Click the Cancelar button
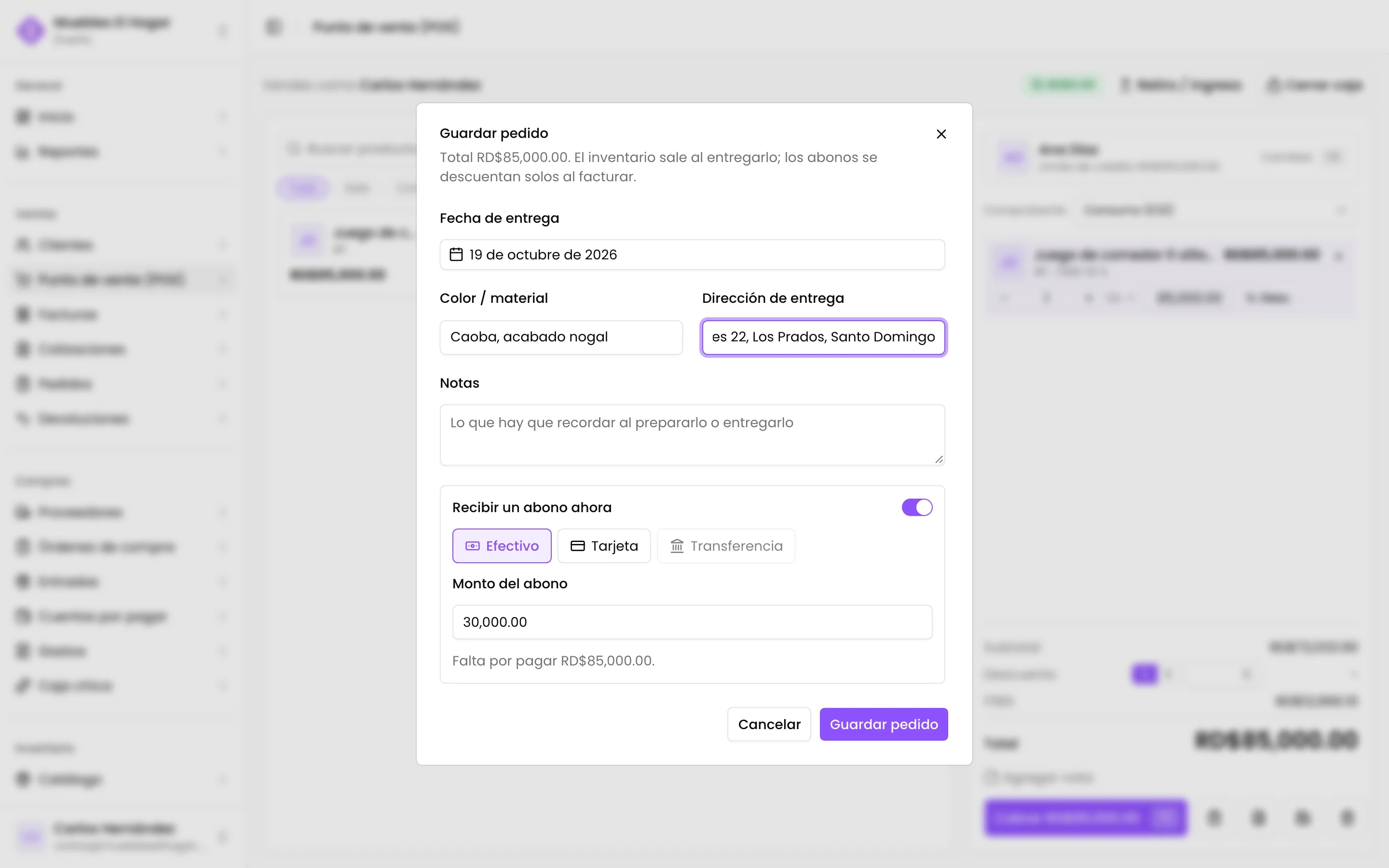The height and width of the screenshot is (868, 1389). point(769,724)
